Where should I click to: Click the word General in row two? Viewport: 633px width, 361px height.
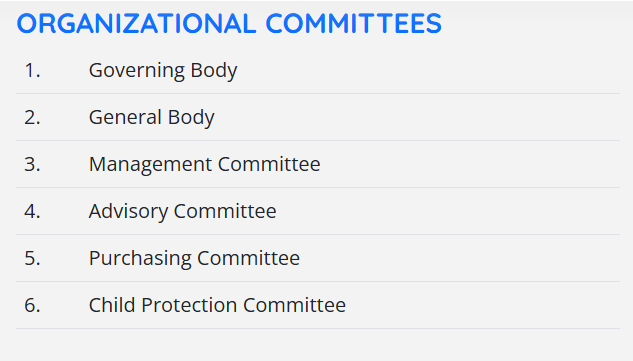(125, 118)
